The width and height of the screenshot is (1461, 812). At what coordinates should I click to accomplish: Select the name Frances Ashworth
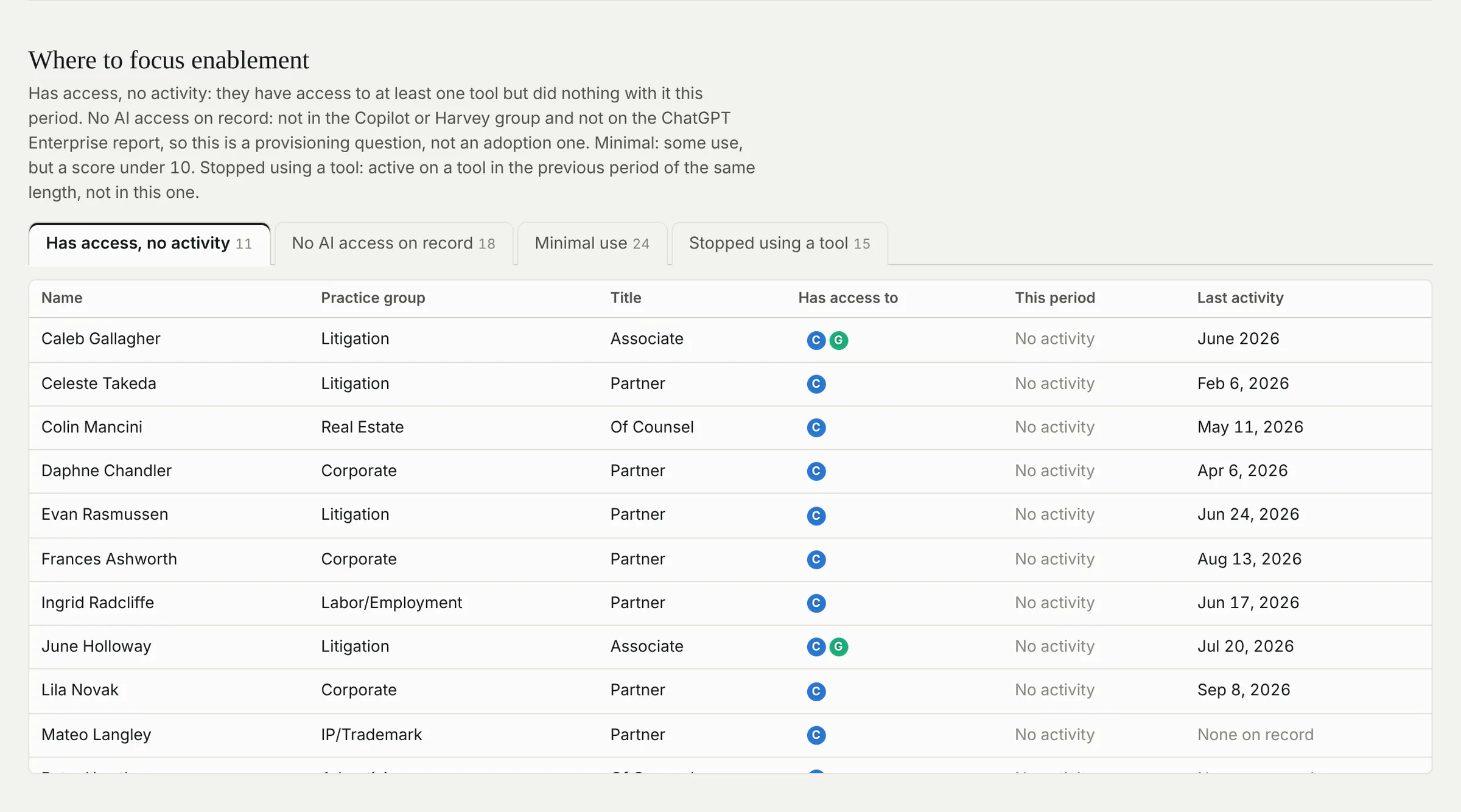[x=109, y=559]
